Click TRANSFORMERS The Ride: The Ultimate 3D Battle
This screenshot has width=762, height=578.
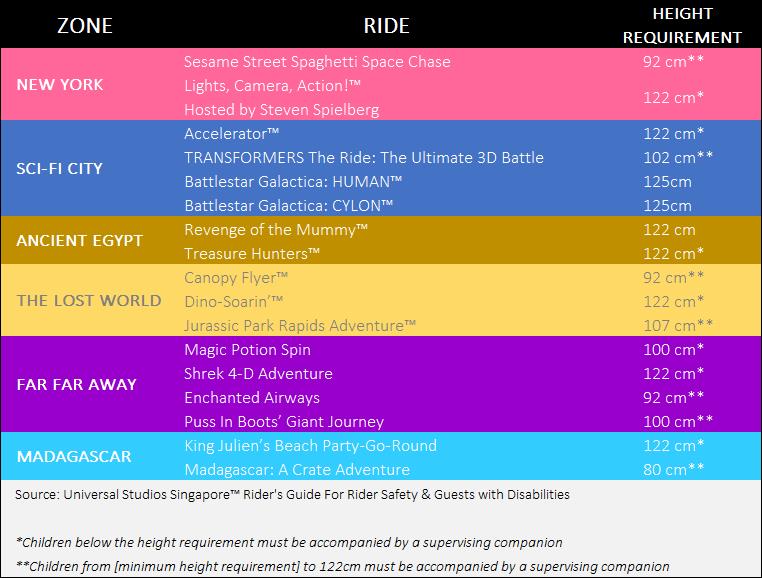tap(364, 158)
